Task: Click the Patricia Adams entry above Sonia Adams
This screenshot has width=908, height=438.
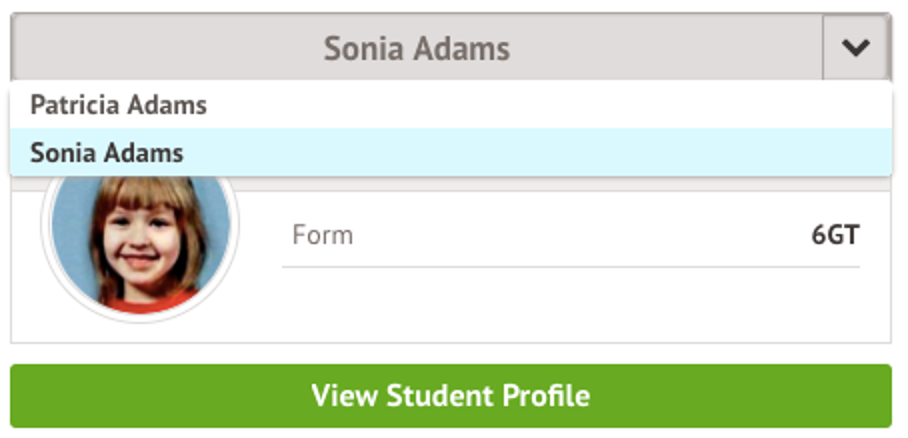Action: (118, 105)
